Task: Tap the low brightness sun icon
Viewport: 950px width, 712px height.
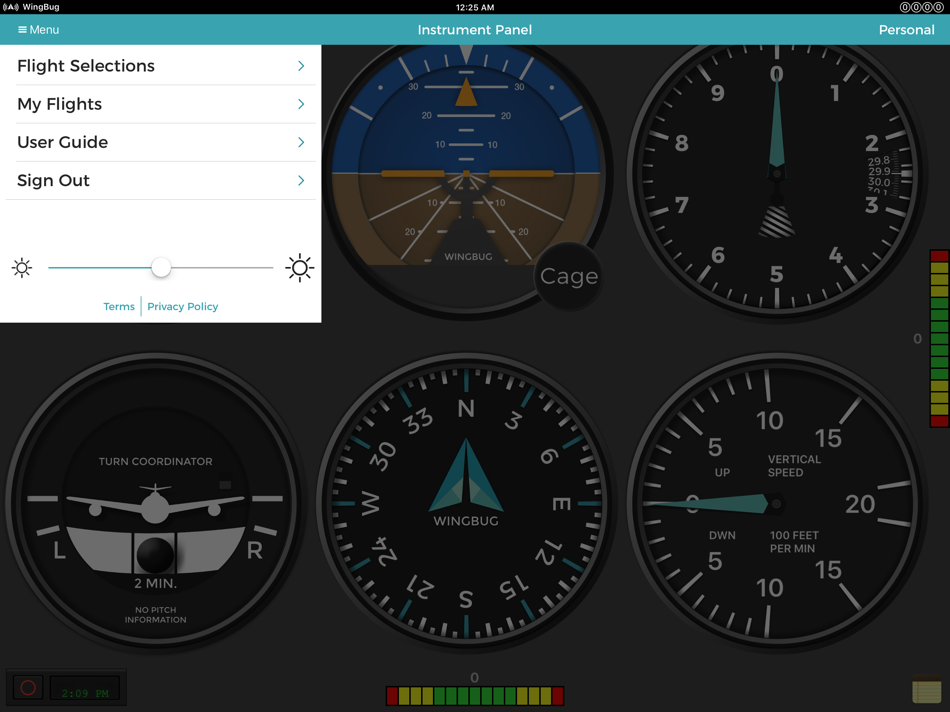Action: [x=22, y=267]
